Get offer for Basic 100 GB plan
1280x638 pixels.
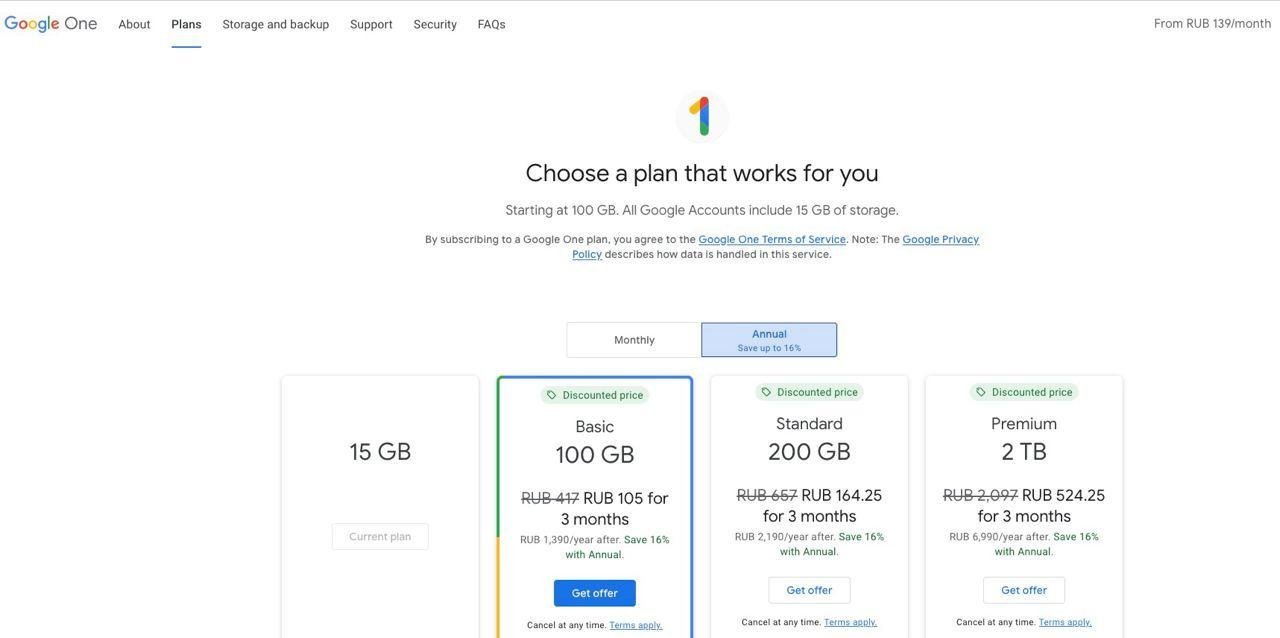click(x=594, y=593)
